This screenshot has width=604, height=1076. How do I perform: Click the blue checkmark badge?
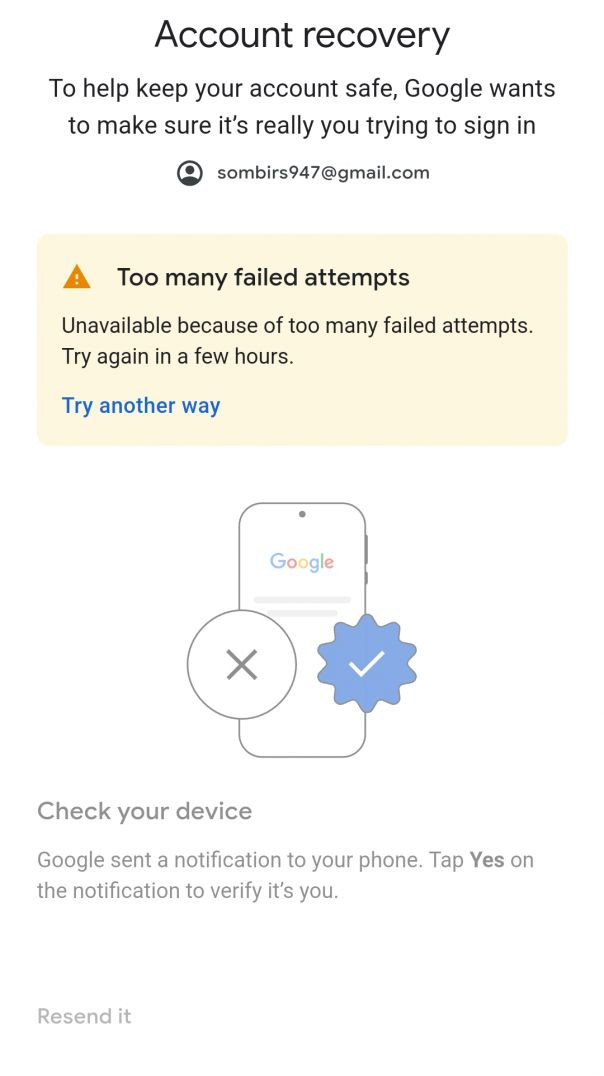(x=366, y=663)
